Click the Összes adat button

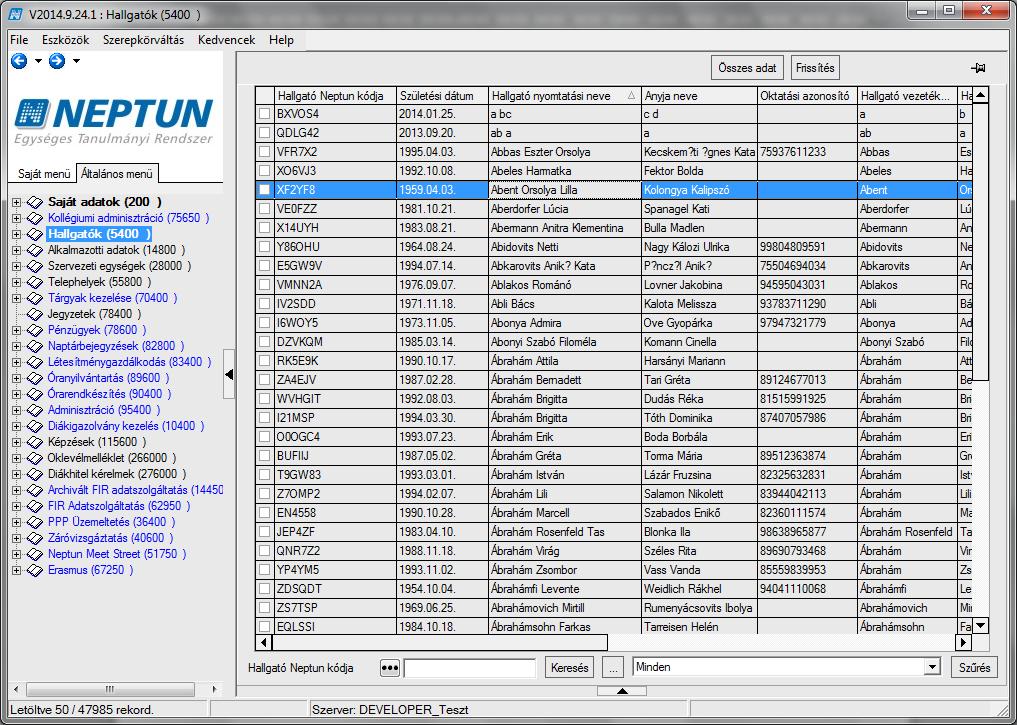747,68
